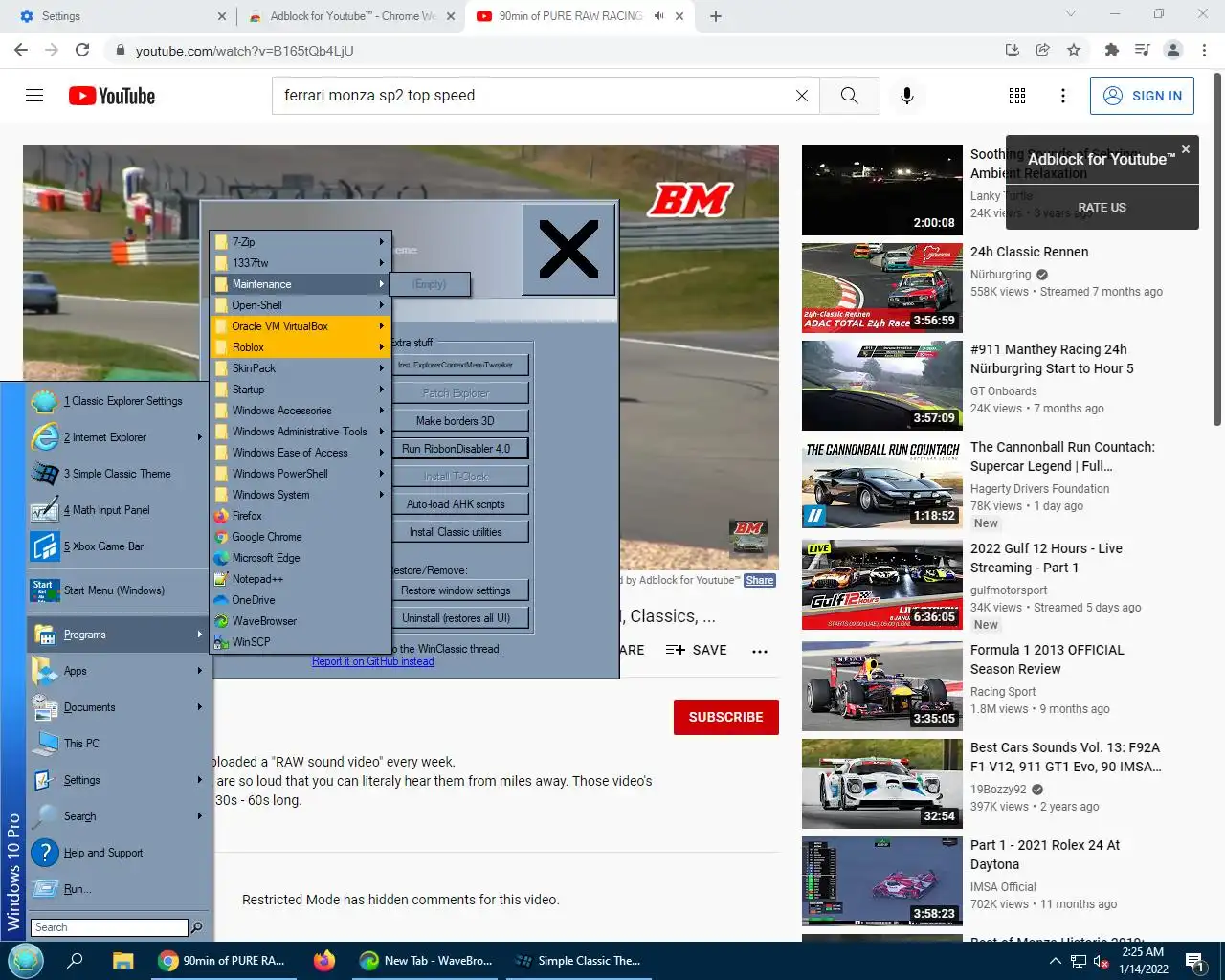Viewport: 1225px width, 980px height.
Task: Launch Google Chrome from the Programs list
Action: click(300, 537)
